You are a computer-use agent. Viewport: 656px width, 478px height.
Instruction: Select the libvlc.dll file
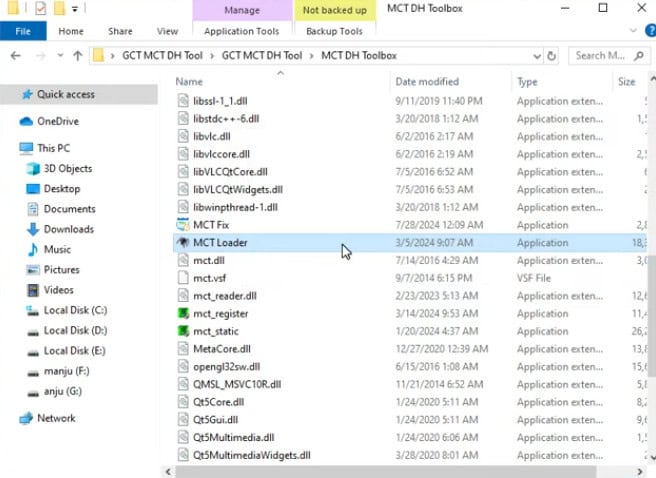[x=212, y=136]
